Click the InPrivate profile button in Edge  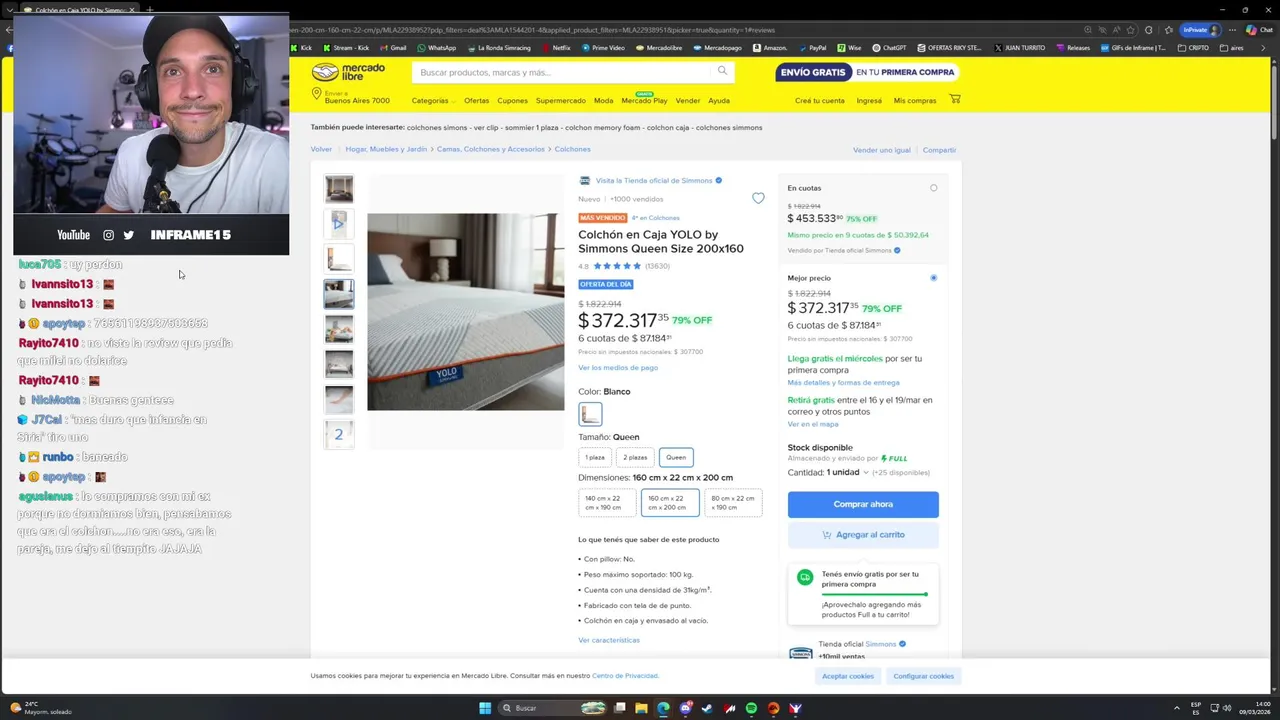click(1201, 30)
